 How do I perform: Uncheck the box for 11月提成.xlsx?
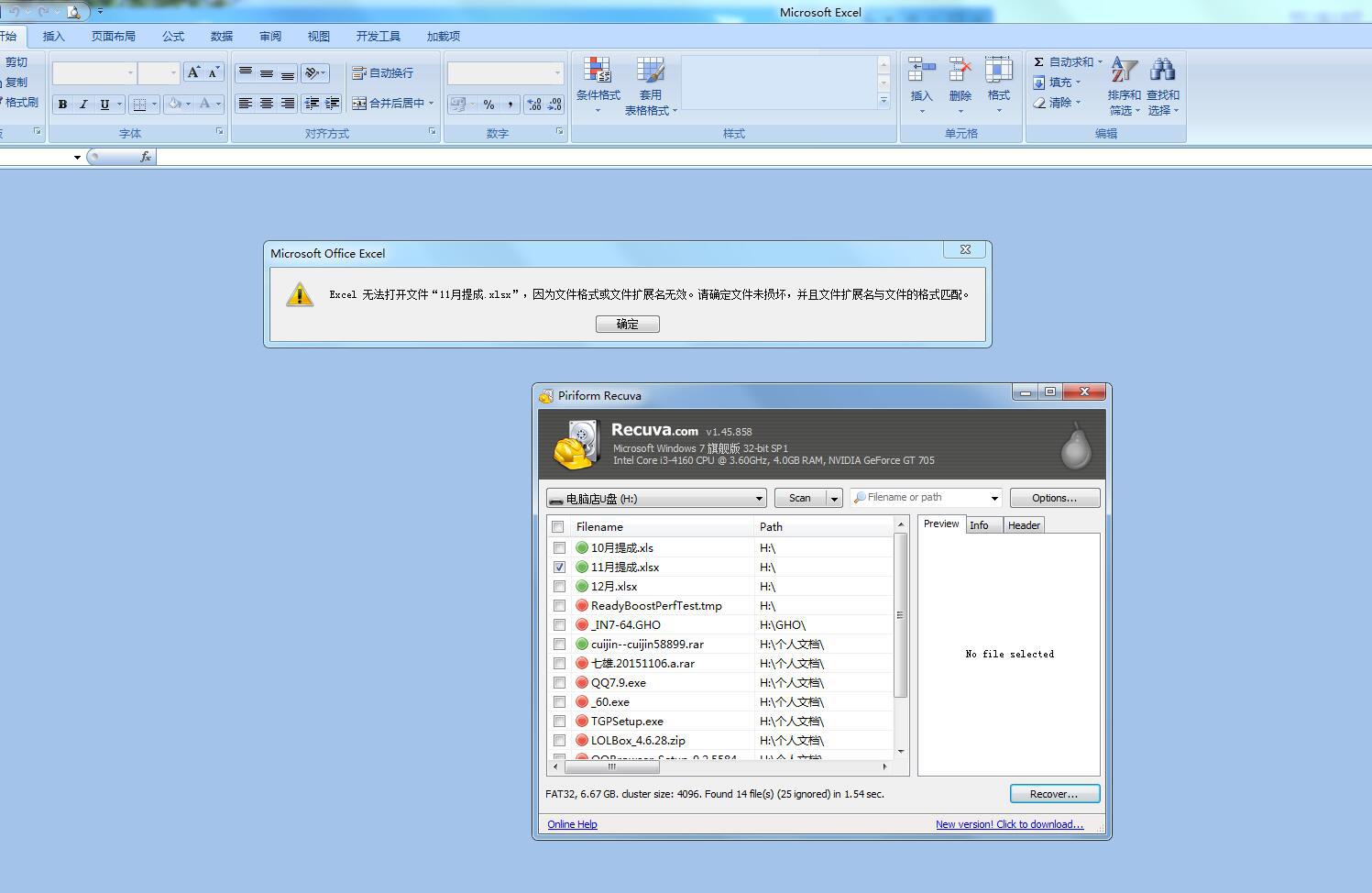click(x=559, y=568)
